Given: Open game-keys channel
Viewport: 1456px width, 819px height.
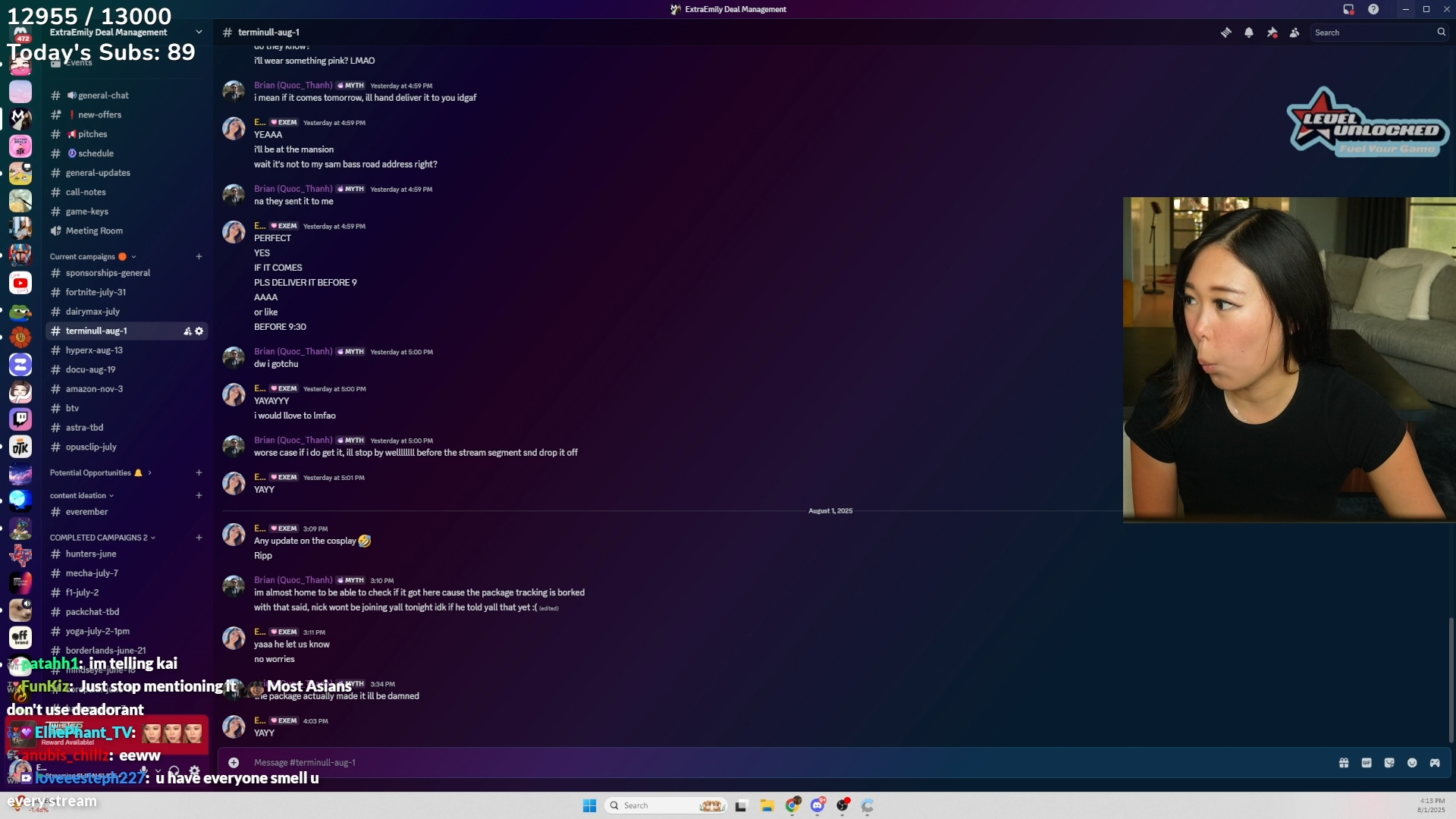Looking at the screenshot, I should tap(127, 212).
